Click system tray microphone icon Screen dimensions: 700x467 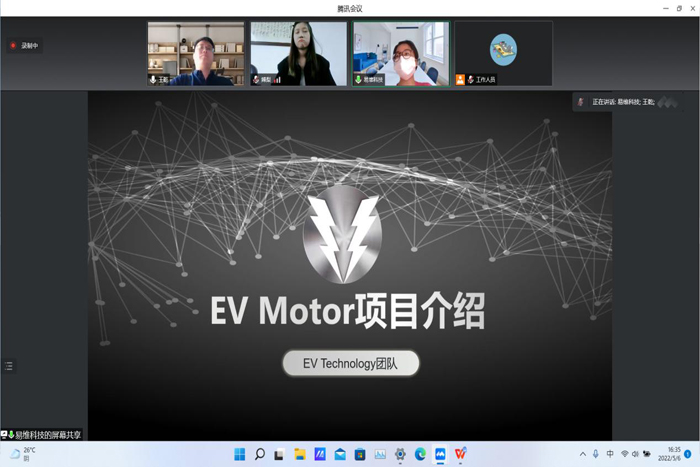[596, 454]
